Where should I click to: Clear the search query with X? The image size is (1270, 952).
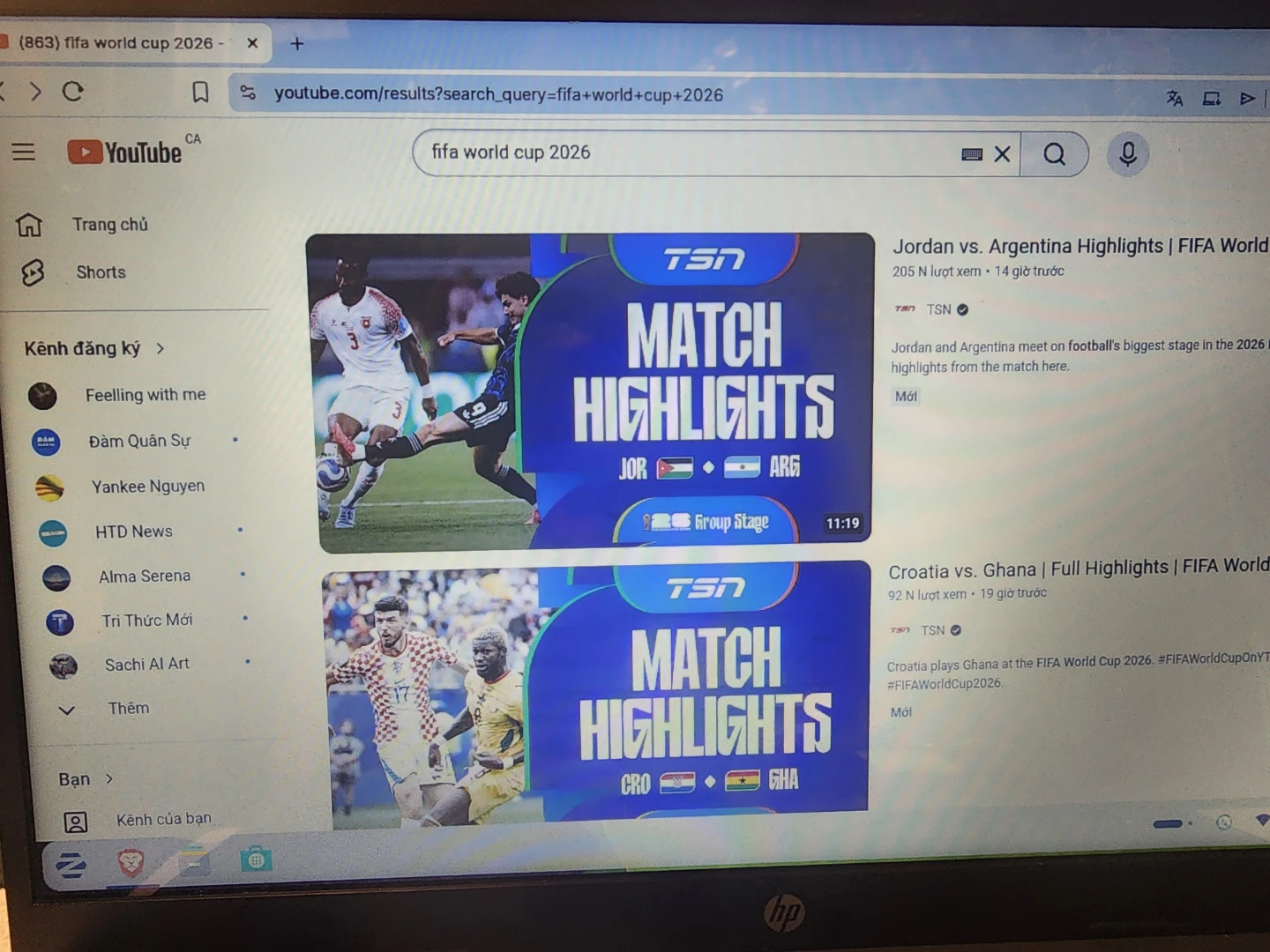click(x=1002, y=154)
